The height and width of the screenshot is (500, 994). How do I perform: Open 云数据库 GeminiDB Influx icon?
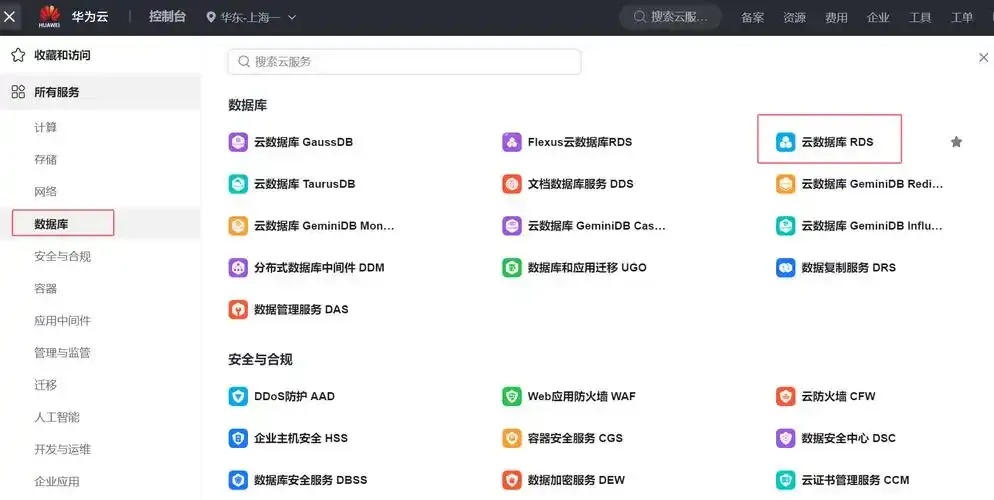pos(785,226)
